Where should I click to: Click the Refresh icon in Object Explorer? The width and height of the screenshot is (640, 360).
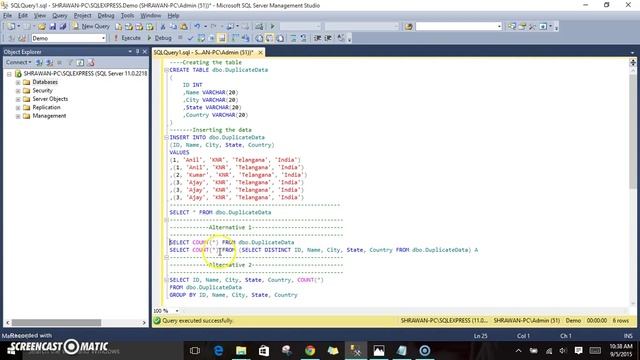pyautogui.click(x=80, y=62)
